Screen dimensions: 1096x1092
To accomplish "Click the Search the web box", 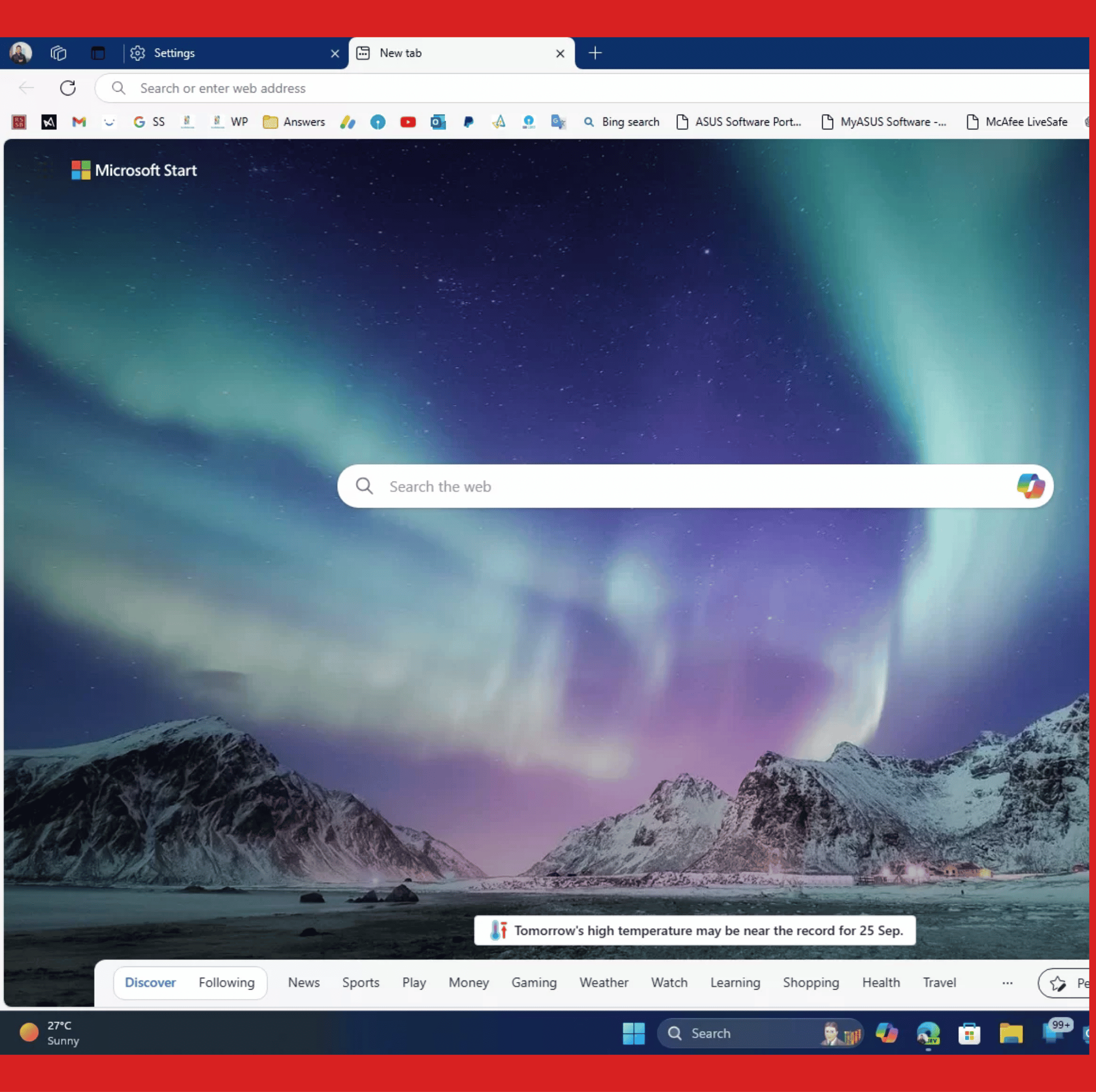I will 695,486.
